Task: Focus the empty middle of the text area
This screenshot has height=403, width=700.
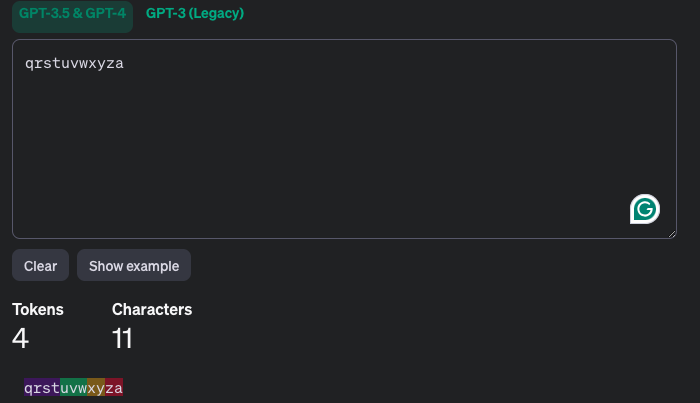Action: point(340,140)
